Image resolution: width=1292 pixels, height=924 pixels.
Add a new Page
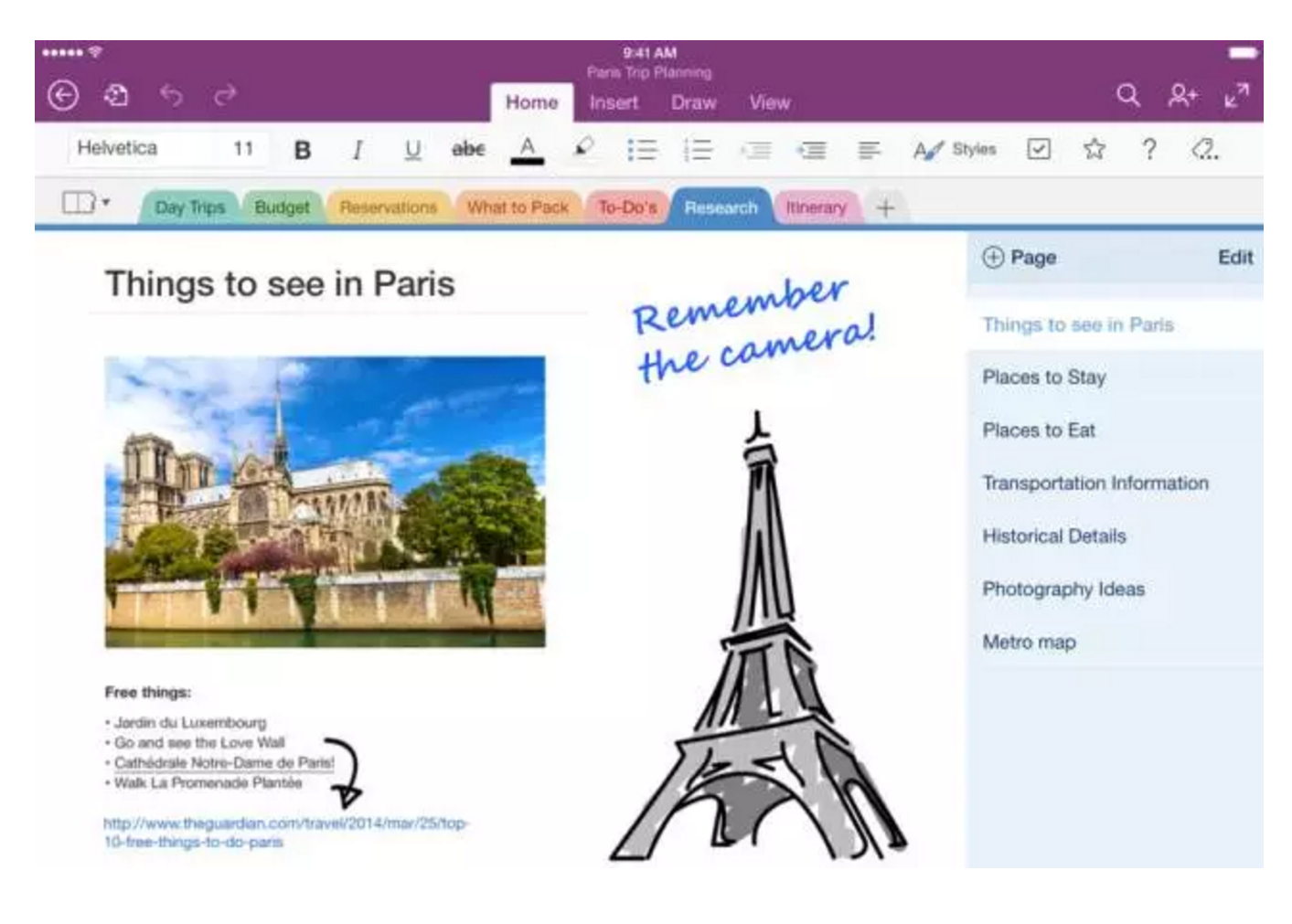[1019, 258]
